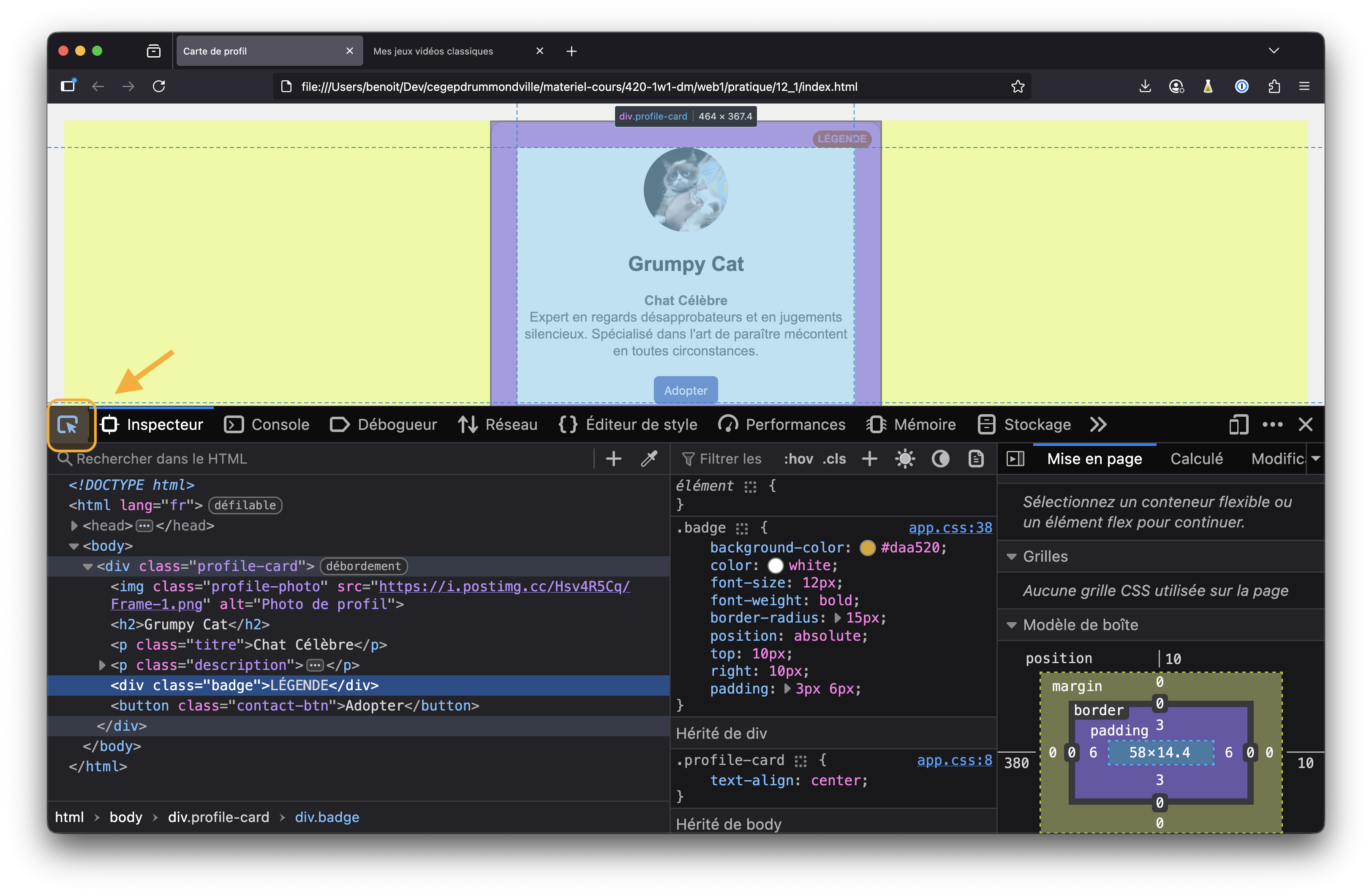Expand the head element node
1372x896 pixels.
pyautogui.click(x=74, y=526)
